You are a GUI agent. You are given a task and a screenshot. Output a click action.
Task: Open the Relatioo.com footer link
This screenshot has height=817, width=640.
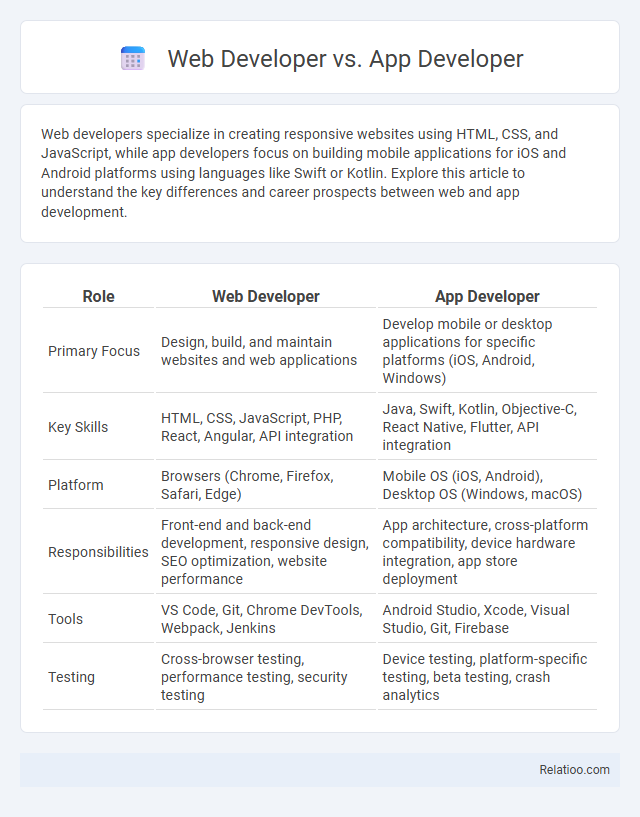point(574,770)
